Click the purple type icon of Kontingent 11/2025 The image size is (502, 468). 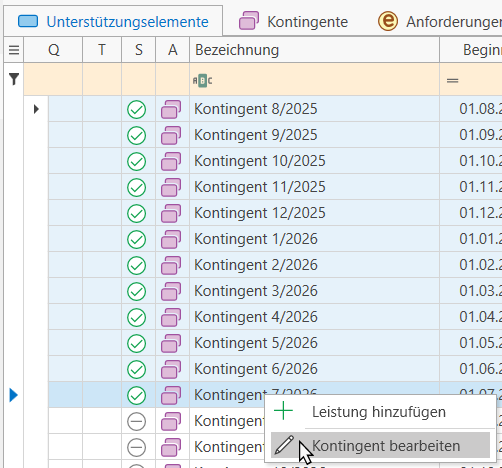pyautogui.click(x=171, y=187)
